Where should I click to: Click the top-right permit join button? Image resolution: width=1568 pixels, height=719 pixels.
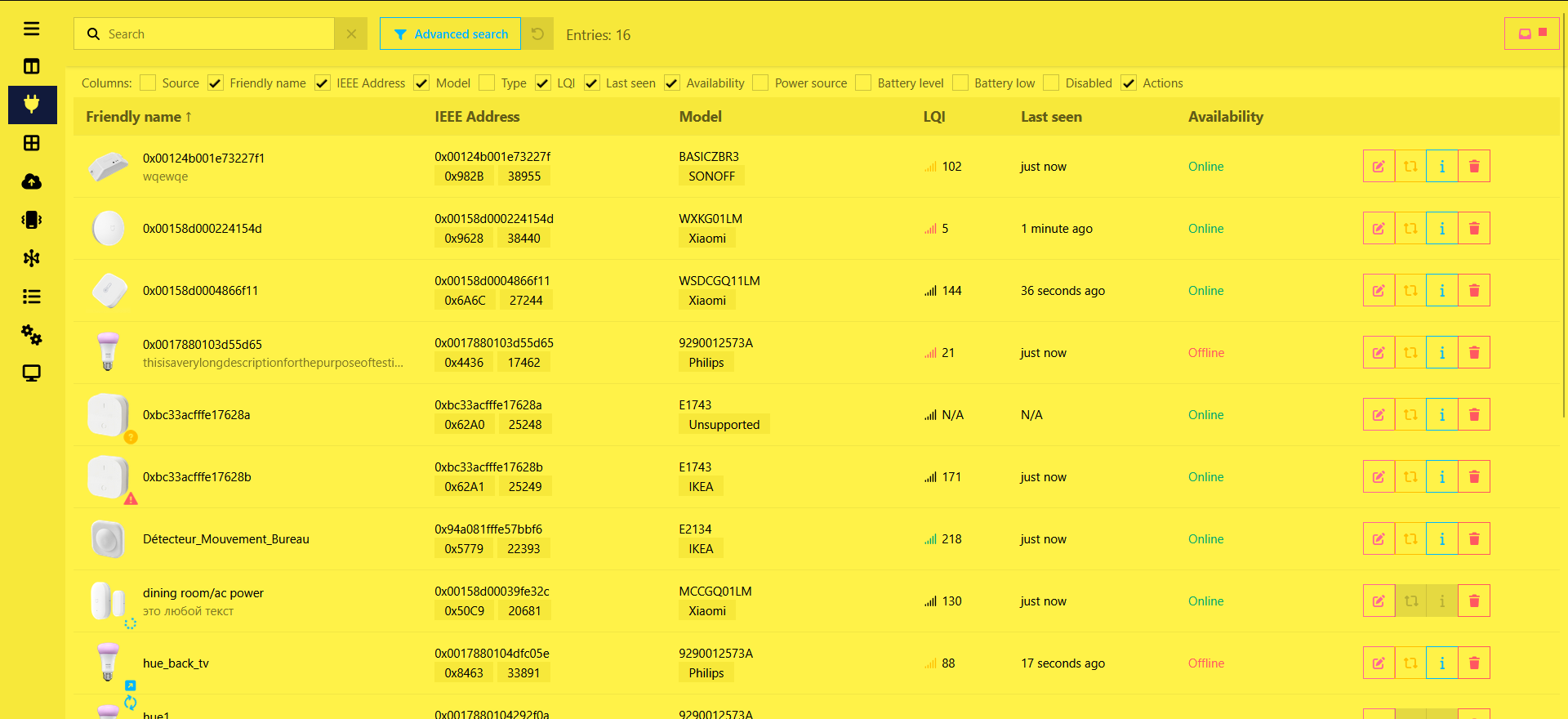coord(1532,33)
